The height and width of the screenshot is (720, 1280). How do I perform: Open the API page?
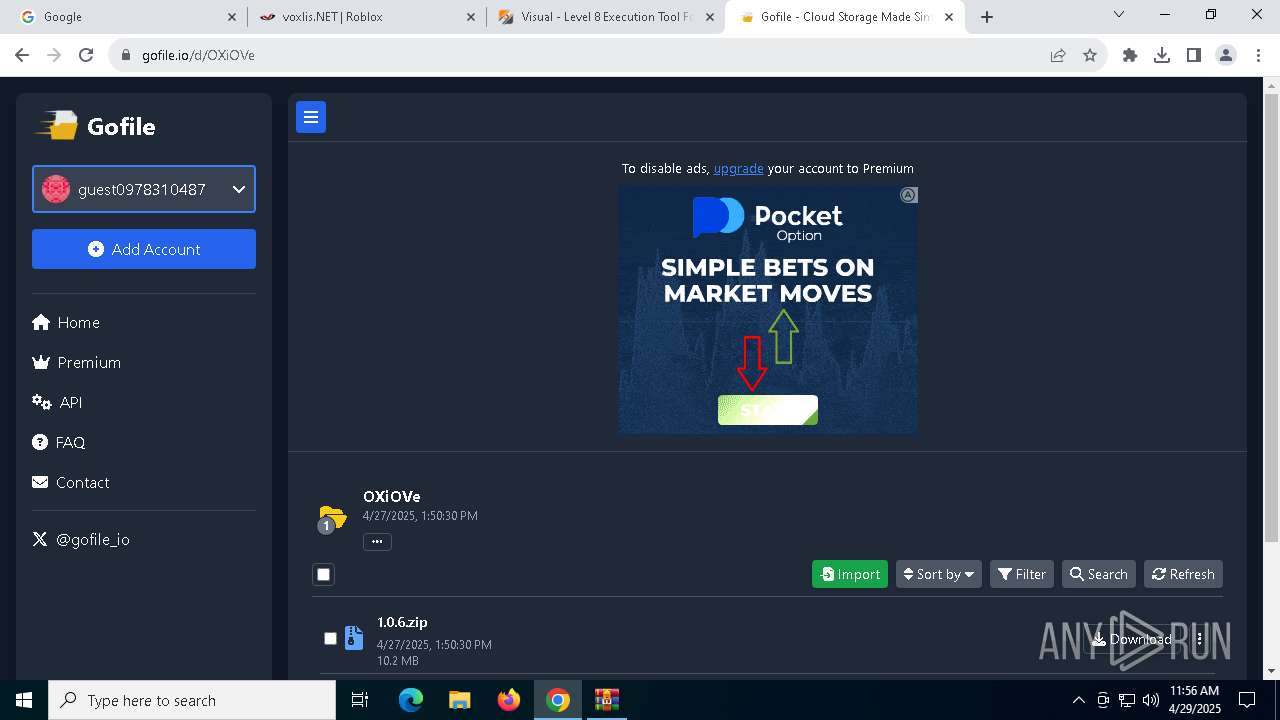(57, 402)
